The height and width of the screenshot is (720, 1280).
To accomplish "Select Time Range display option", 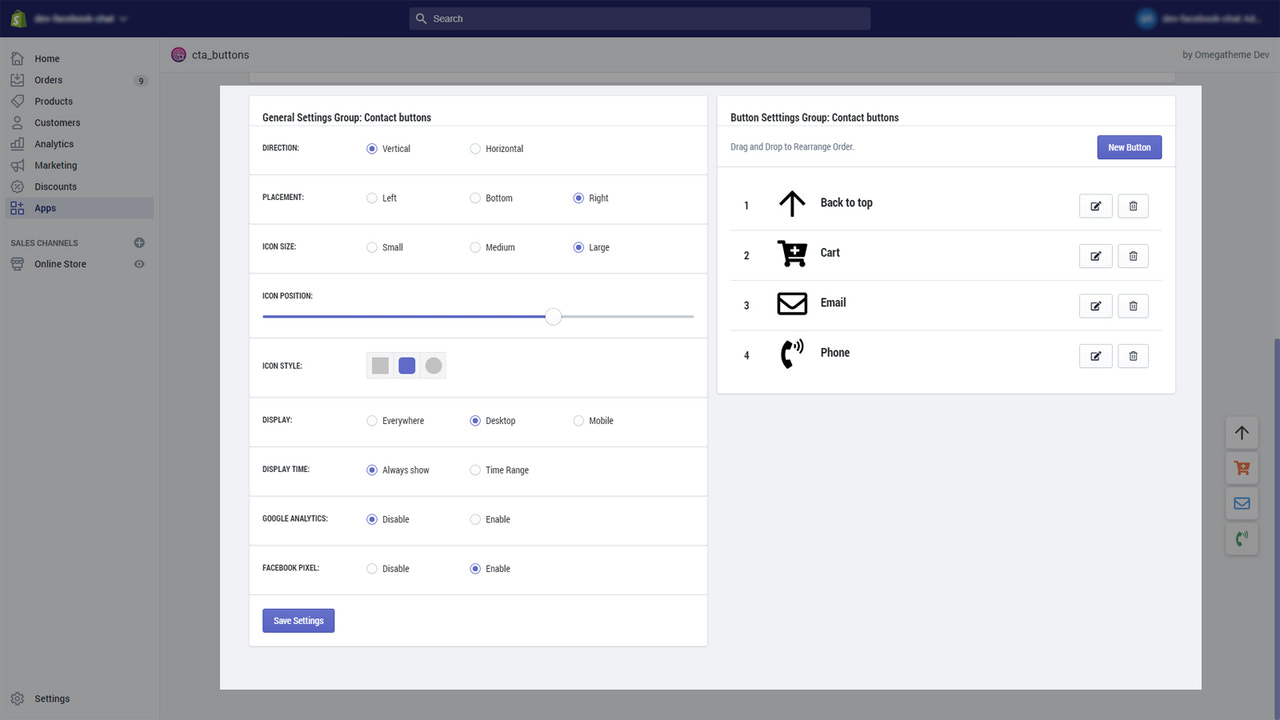I will (475, 470).
